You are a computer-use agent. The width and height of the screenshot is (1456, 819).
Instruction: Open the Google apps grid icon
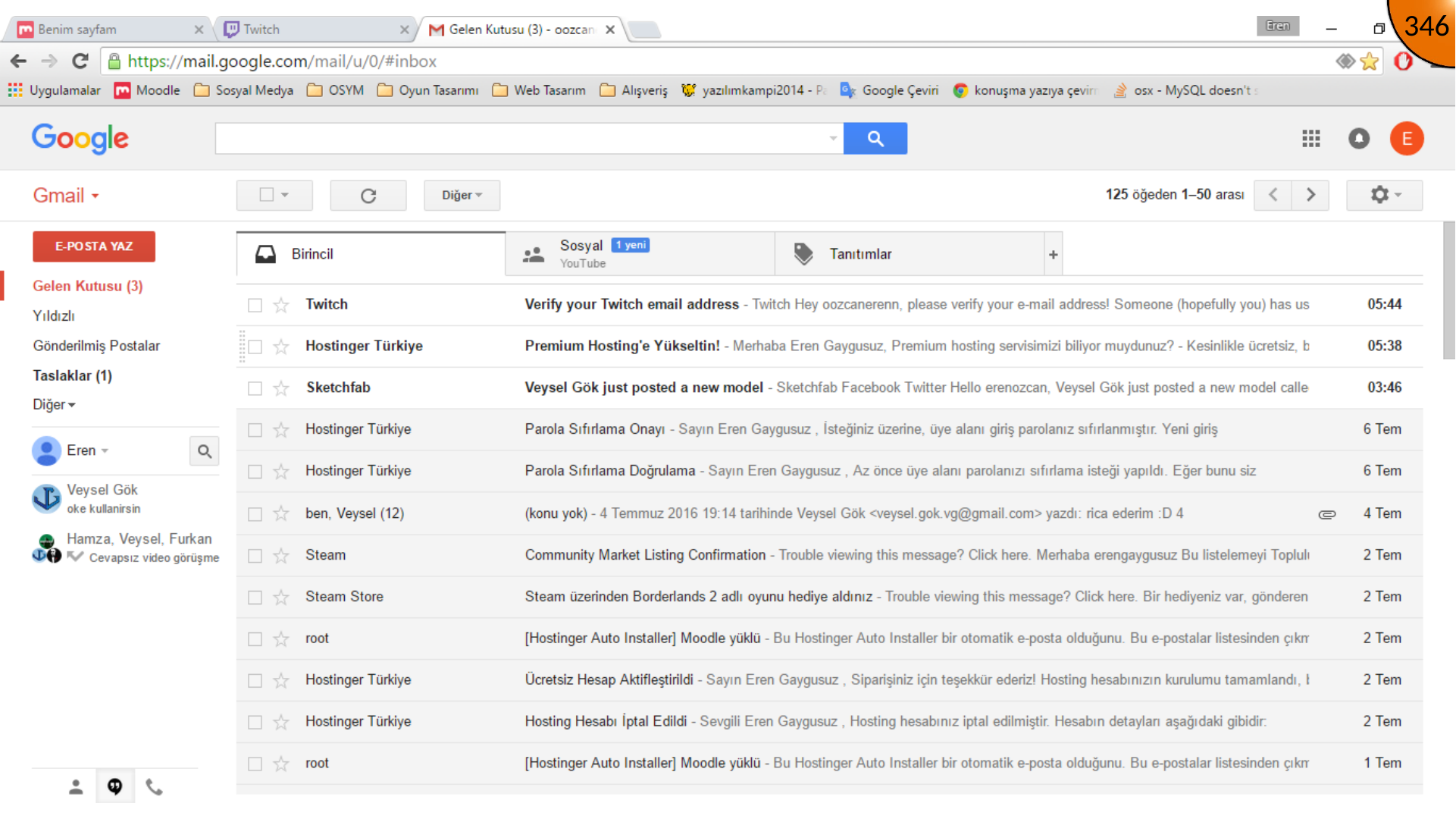(1310, 139)
